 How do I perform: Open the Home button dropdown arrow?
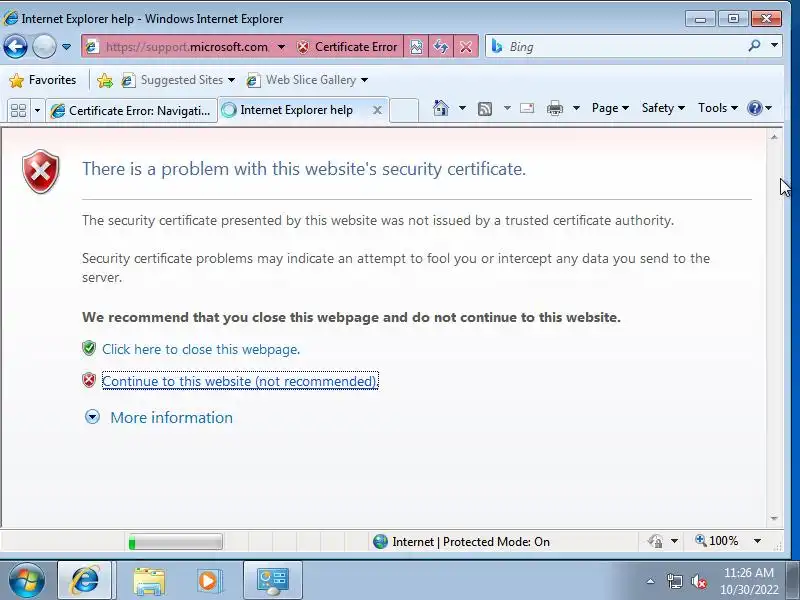tap(462, 108)
